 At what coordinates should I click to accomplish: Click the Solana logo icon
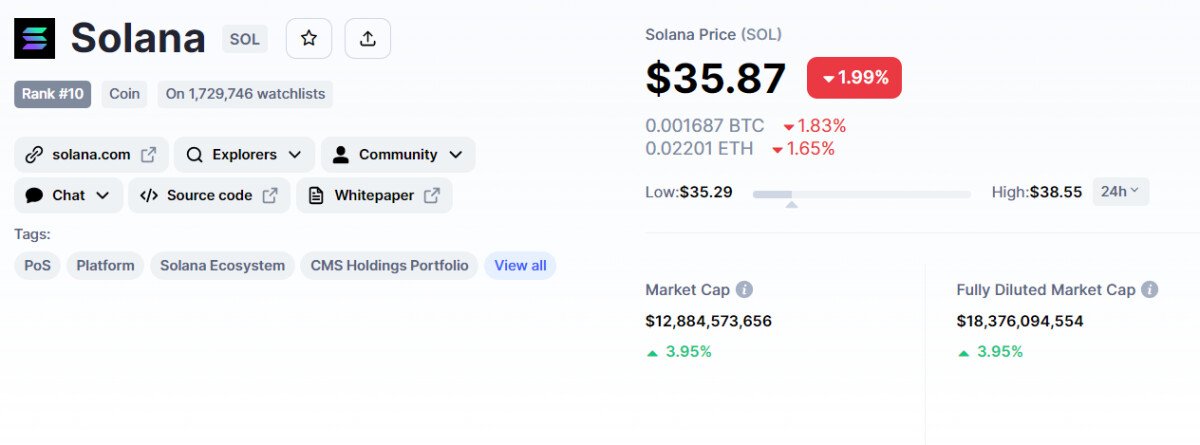point(34,38)
